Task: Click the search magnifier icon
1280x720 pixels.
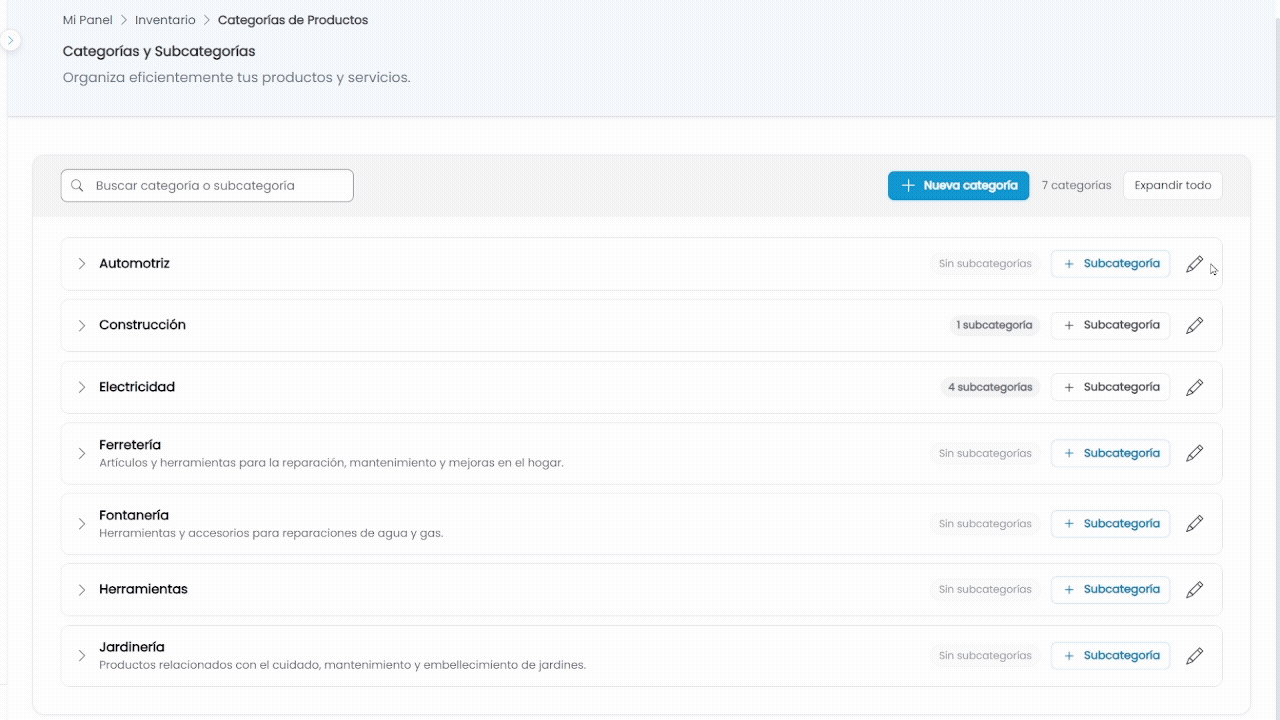Action: (77, 186)
